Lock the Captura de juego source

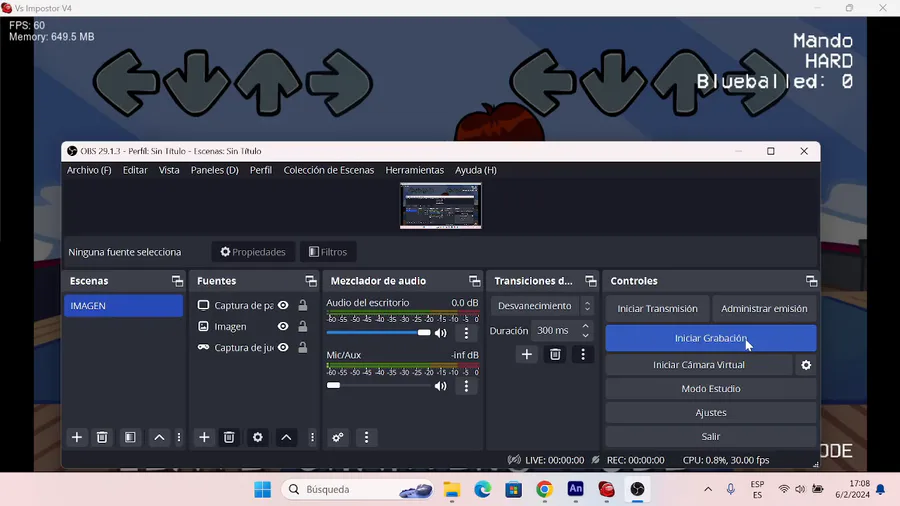302,348
